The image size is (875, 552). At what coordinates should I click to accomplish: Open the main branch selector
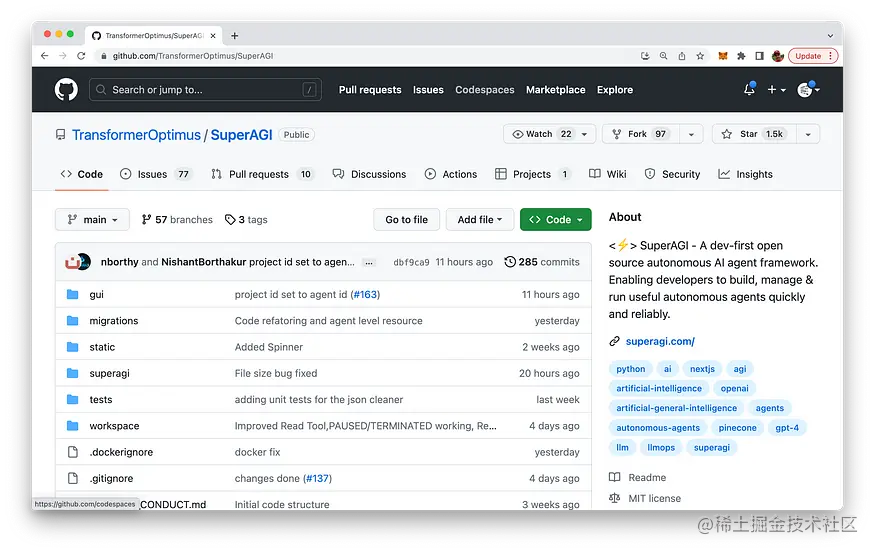tap(92, 219)
